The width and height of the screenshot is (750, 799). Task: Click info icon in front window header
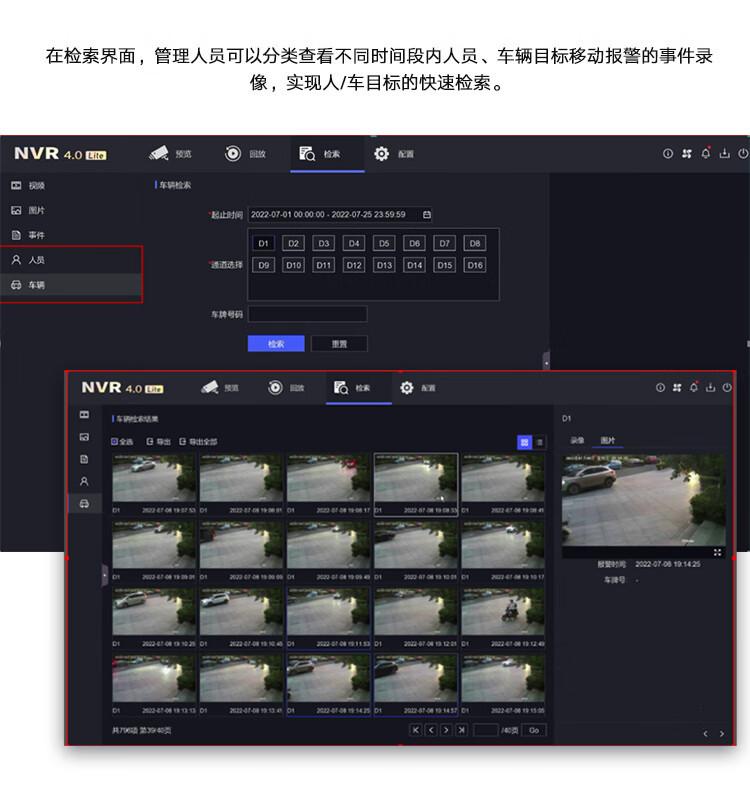[660, 388]
